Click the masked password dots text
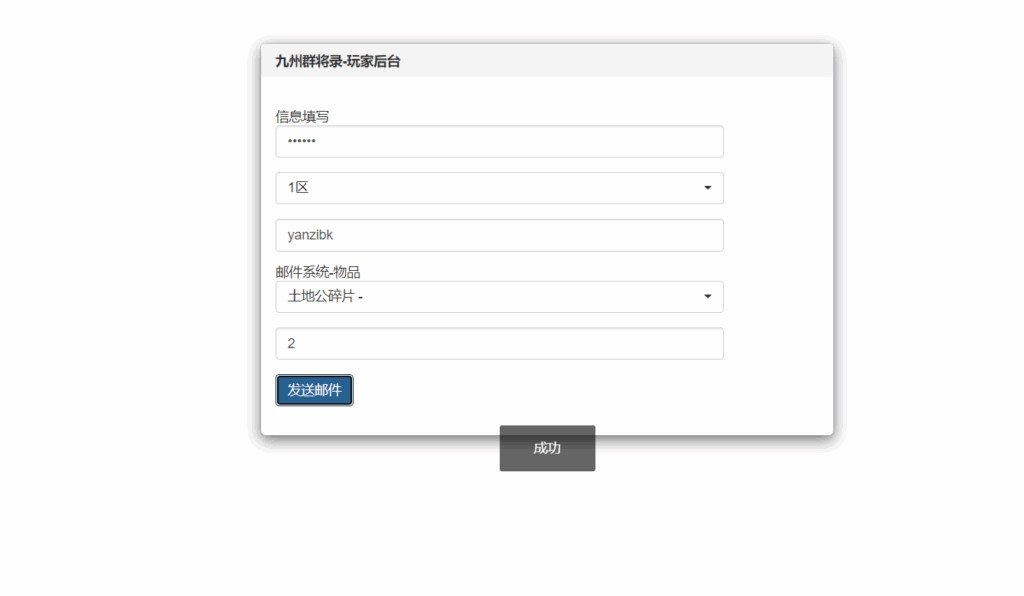Image resolution: width=1024 pixels, height=596 pixels. tap(302, 141)
